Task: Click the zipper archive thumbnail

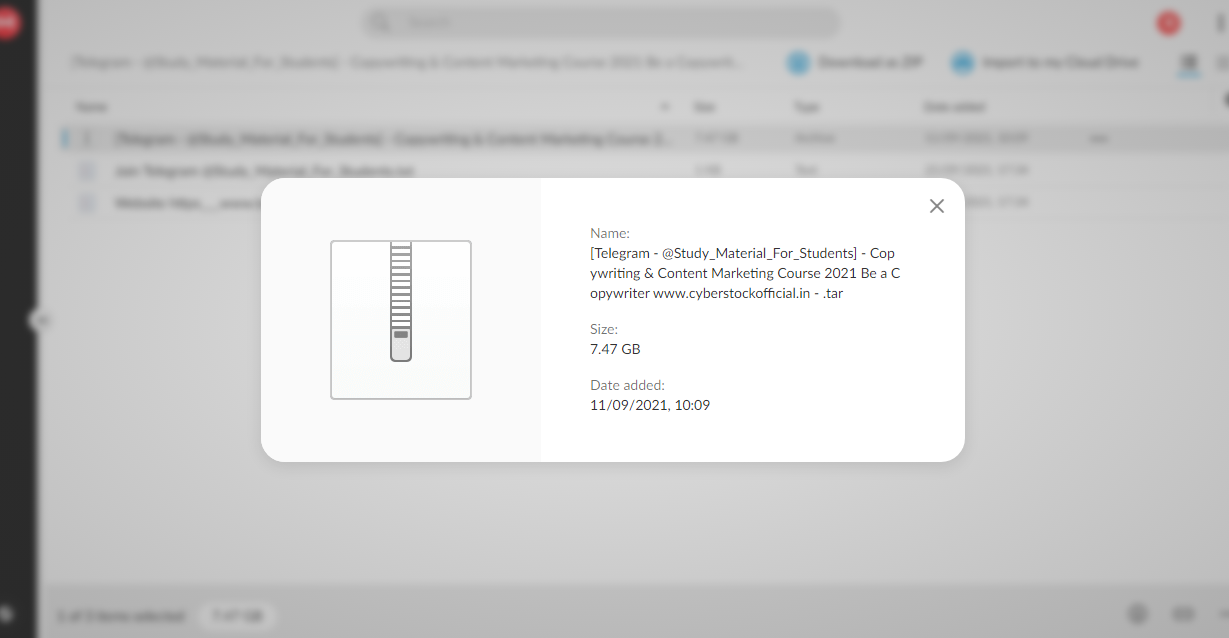Action: coord(401,320)
